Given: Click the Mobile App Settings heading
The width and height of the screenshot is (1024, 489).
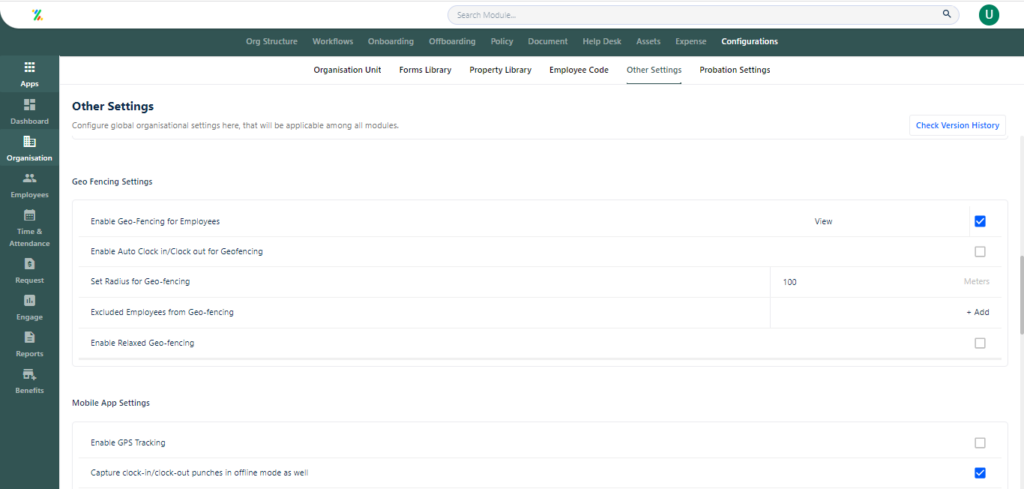Looking at the screenshot, I should 111,403.
